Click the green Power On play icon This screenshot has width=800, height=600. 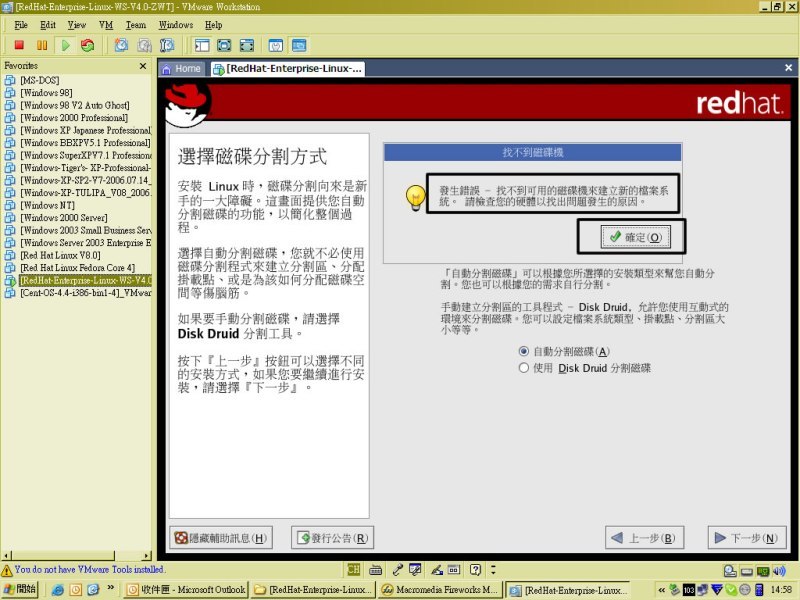pos(65,45)
